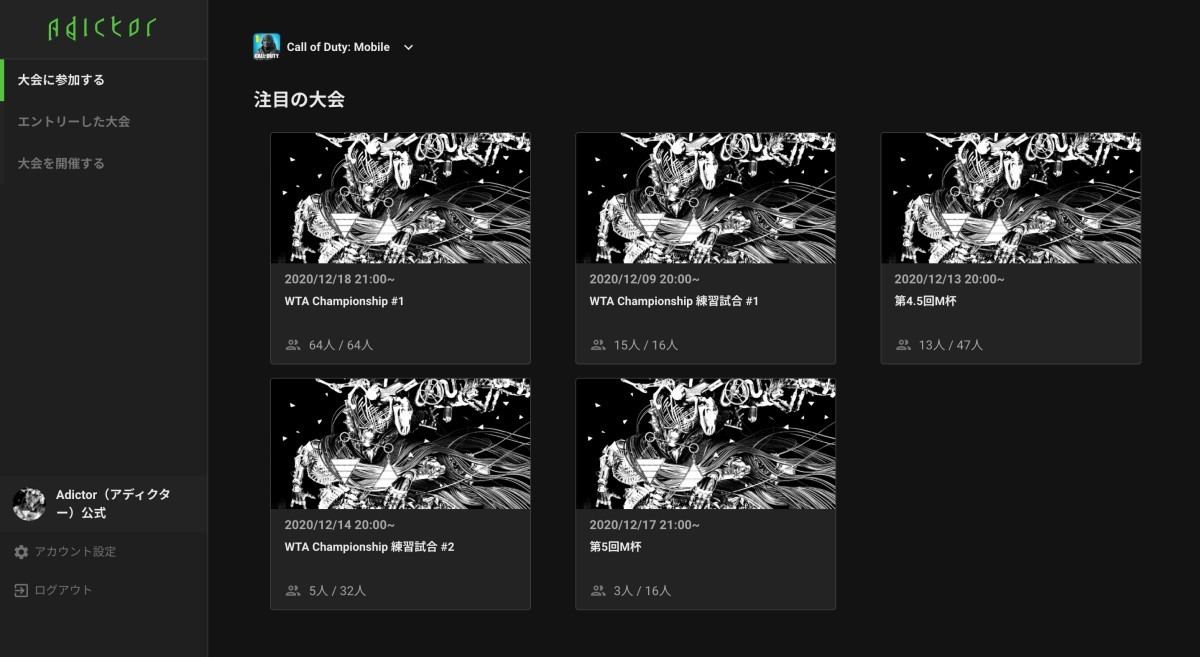Viewport: 1200px width, 657px height.
Task: Click the logout arrow icon
Action: point(21,590)
